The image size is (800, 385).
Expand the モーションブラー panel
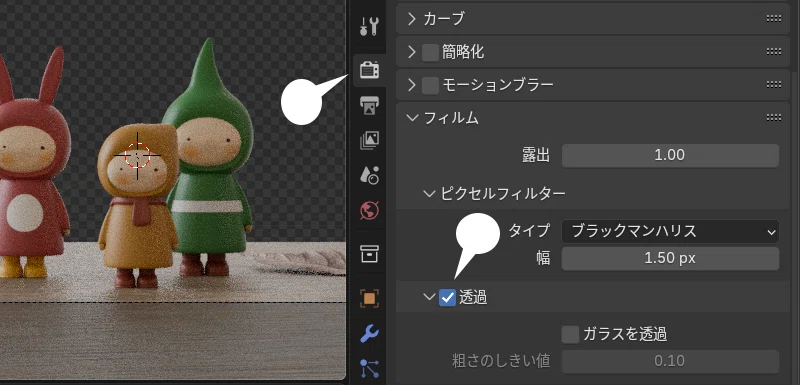[x=412, y=85]
